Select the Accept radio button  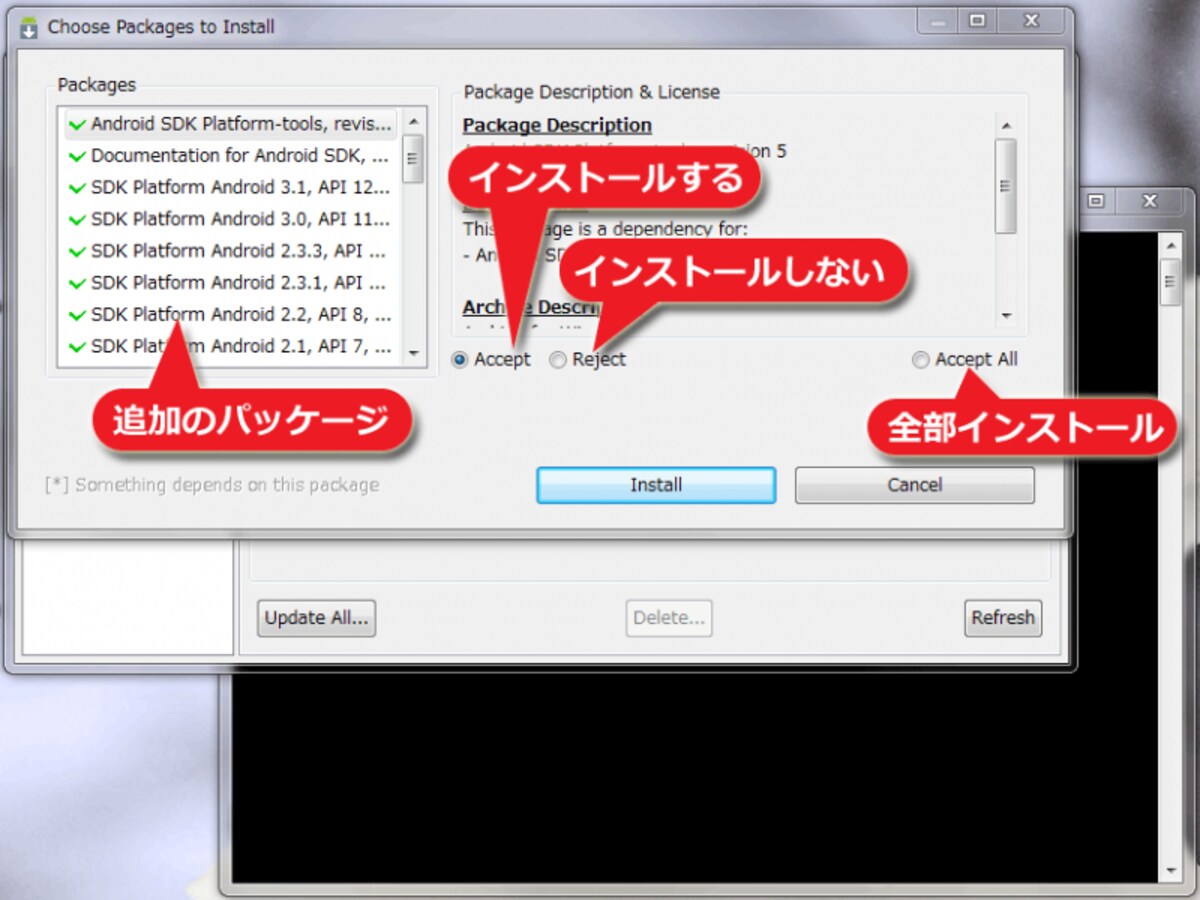tap(460, 359)
